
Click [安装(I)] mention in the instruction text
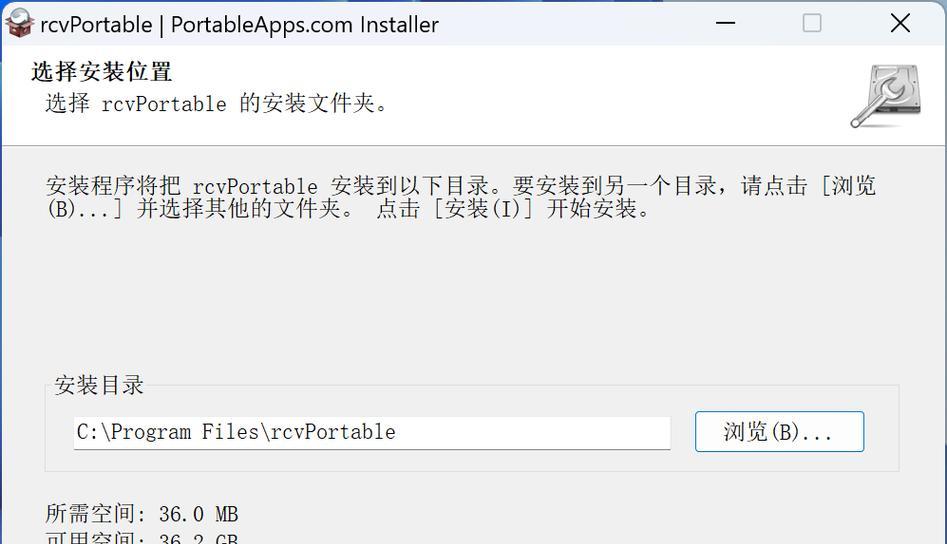point(483,209)
